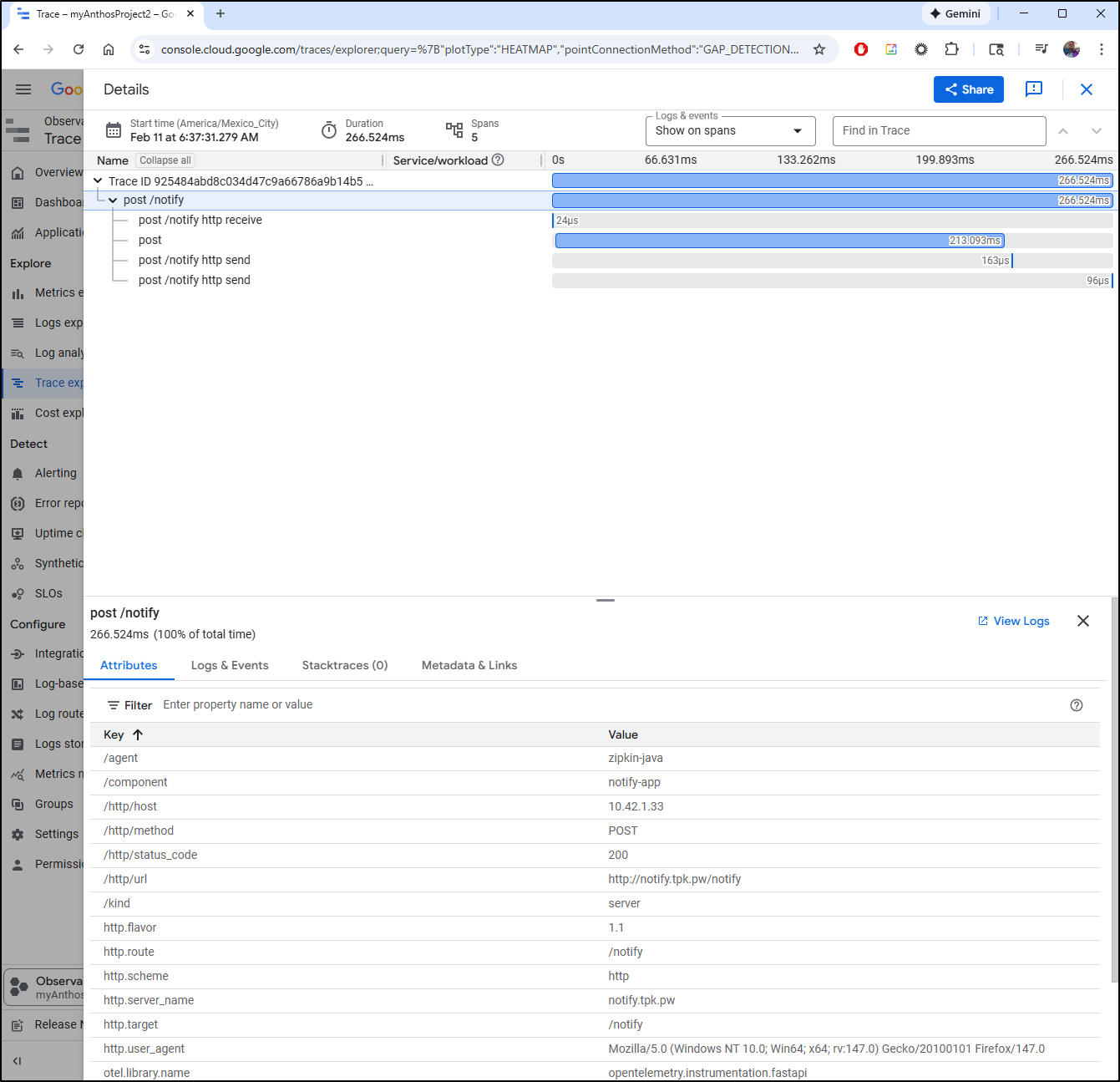The width and height of the screenshot is (1120, 1082).
Task: Go to previous Find in Trace match
Action: click(x=1063, y=131)
